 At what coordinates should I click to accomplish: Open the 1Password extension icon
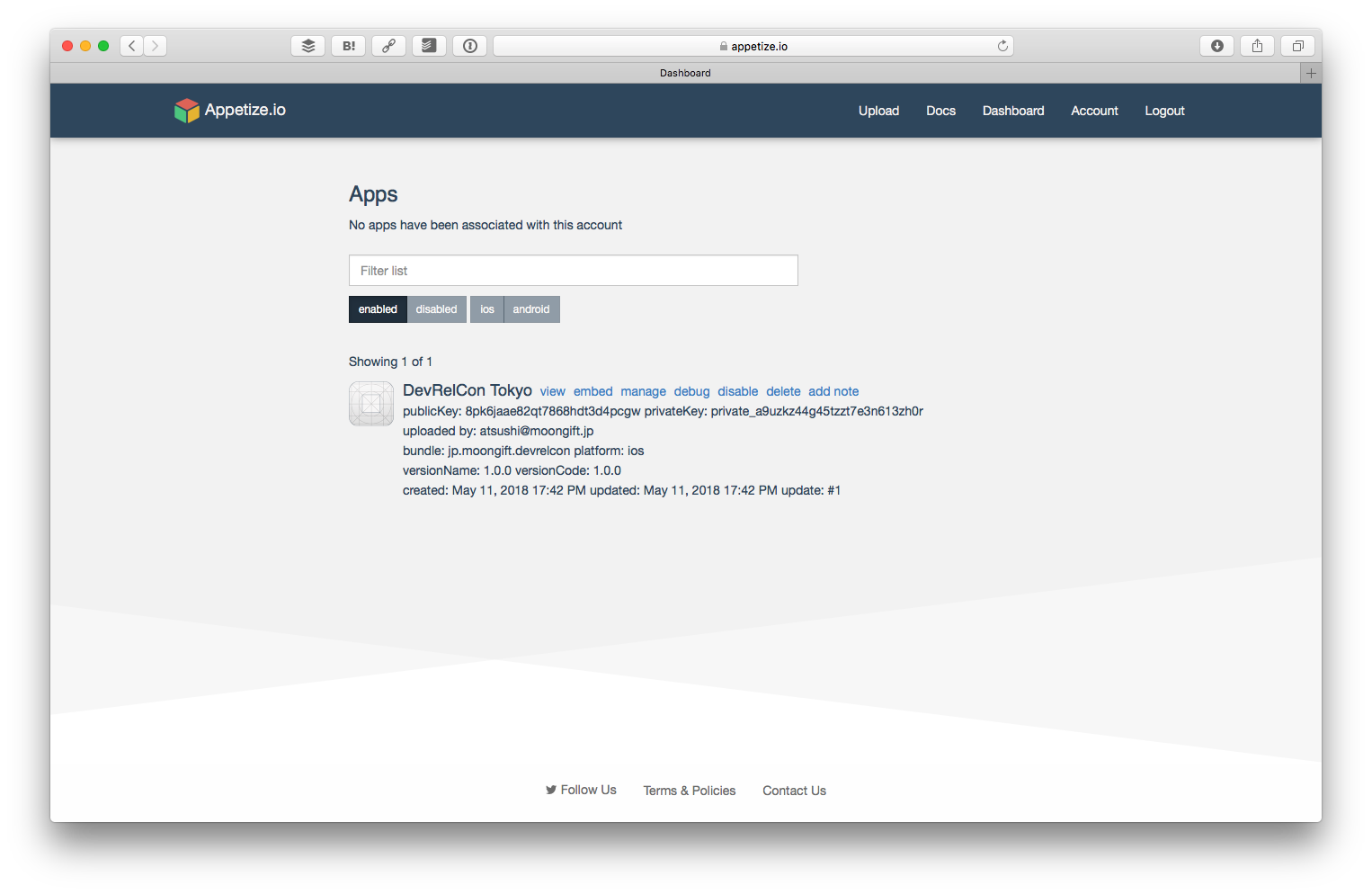pyautogui.click(x=470, y=46)
